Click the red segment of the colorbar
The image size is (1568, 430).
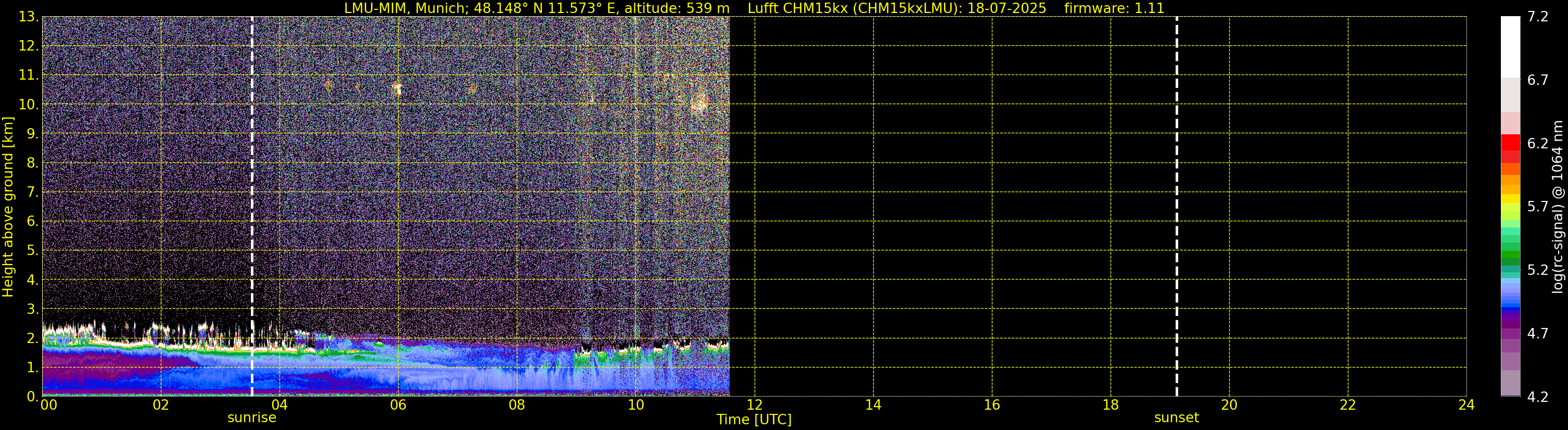coord(1510,143)
